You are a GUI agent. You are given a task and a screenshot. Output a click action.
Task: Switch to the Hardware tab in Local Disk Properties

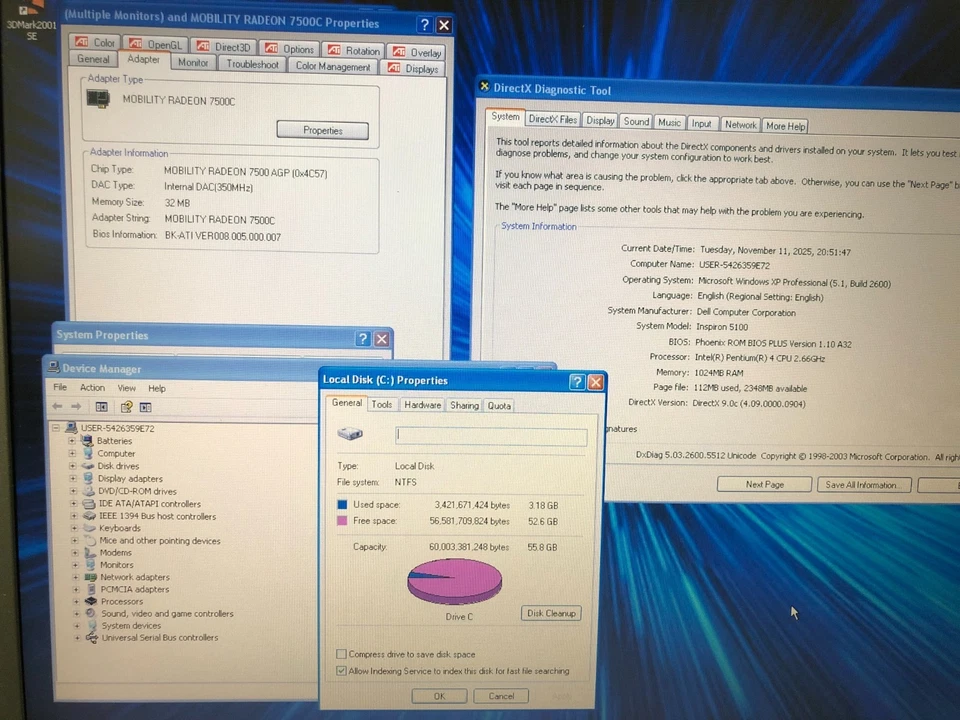[x=422, y=405]
